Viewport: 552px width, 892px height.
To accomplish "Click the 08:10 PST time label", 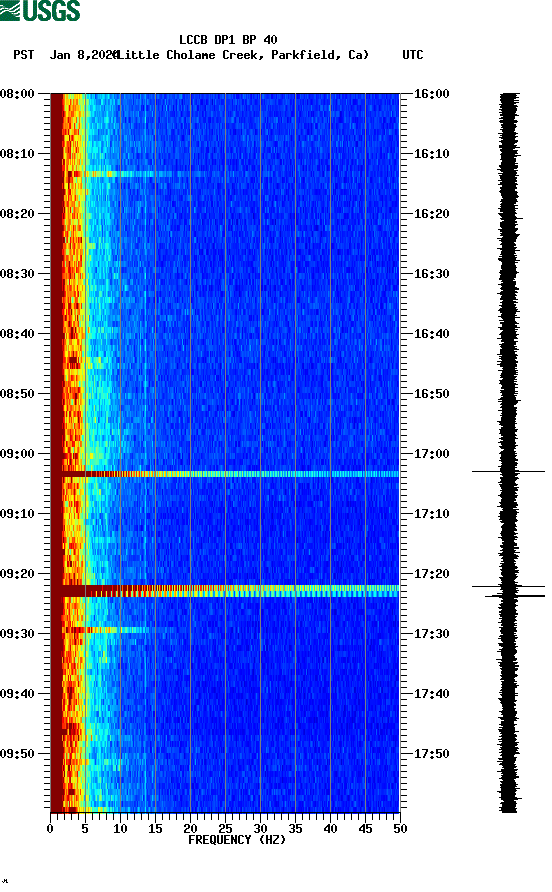I will tap(17, 154).
